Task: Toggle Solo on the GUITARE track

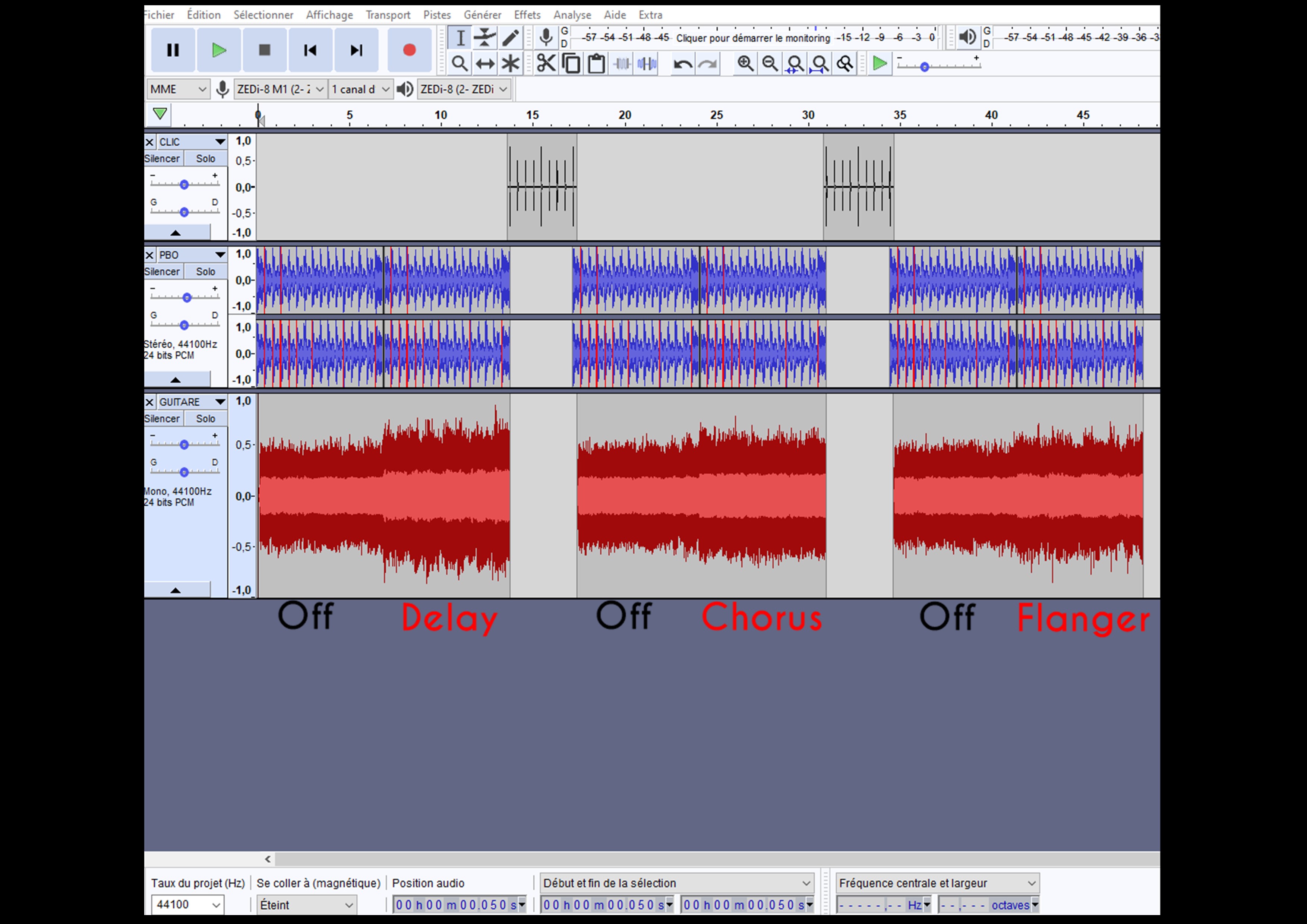Action: point(205,419)
